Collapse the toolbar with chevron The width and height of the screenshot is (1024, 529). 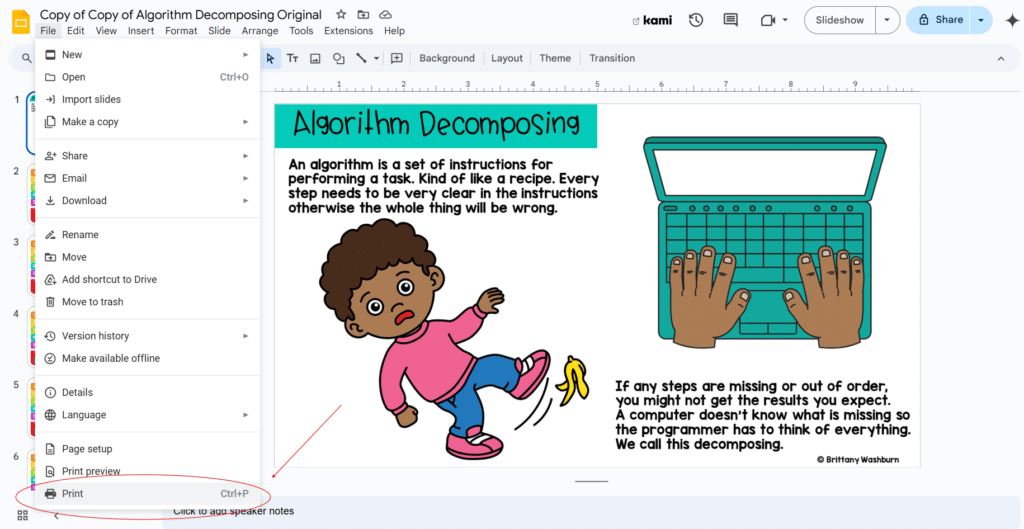click(x=1000, y=59)
